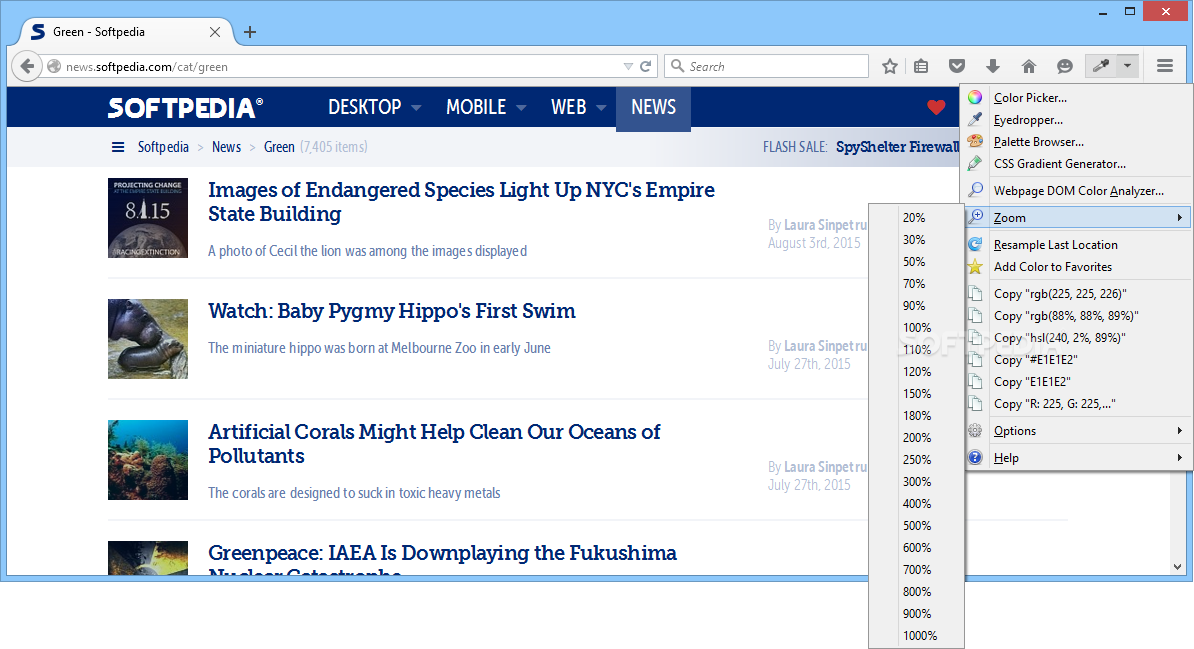The width and height of the screenshot is (1194, 649).
Task: Click the Add Color to Favorites star icon
Action: point(975,267)
